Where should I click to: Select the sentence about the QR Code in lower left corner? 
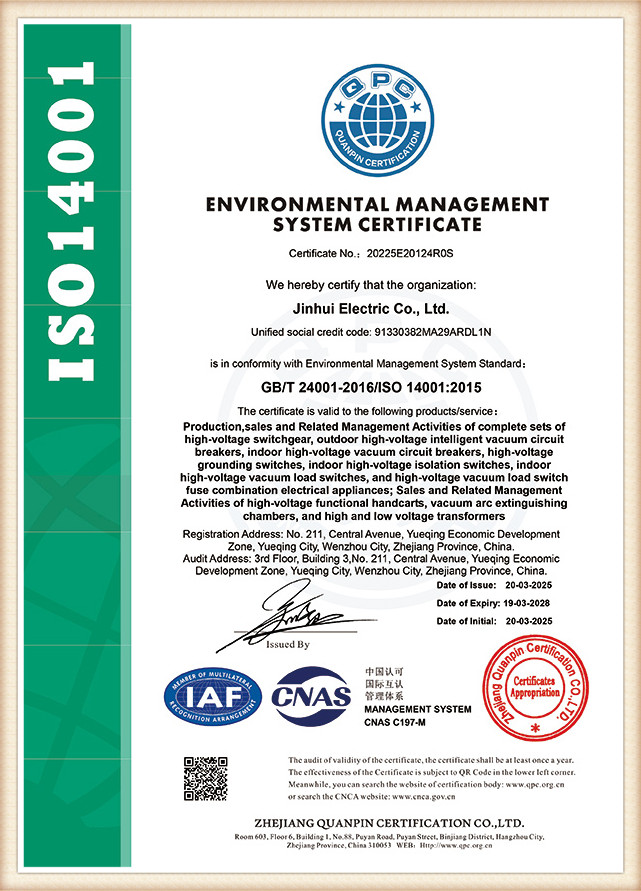pos(431,772)
